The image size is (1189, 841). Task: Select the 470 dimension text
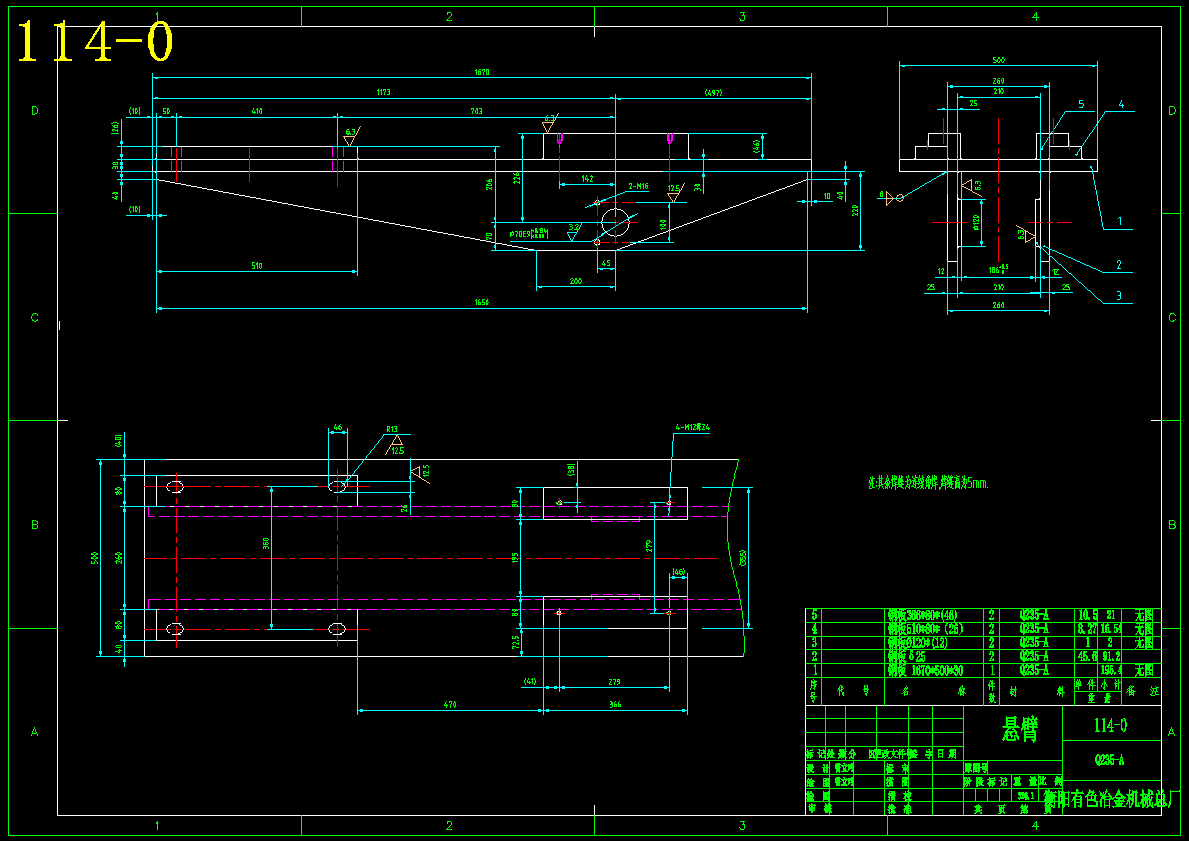(x=450, y=704)
